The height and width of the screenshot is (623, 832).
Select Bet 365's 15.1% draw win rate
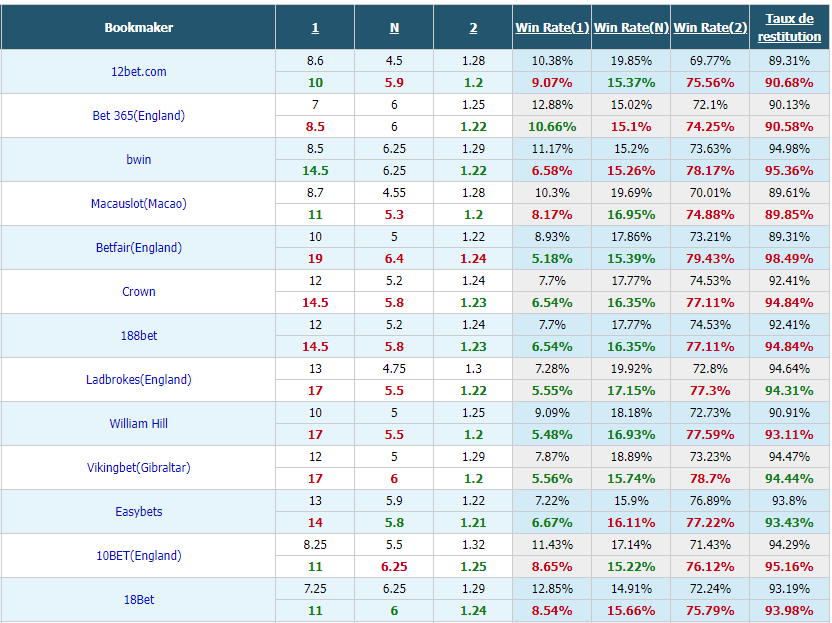tap(631, 127)
